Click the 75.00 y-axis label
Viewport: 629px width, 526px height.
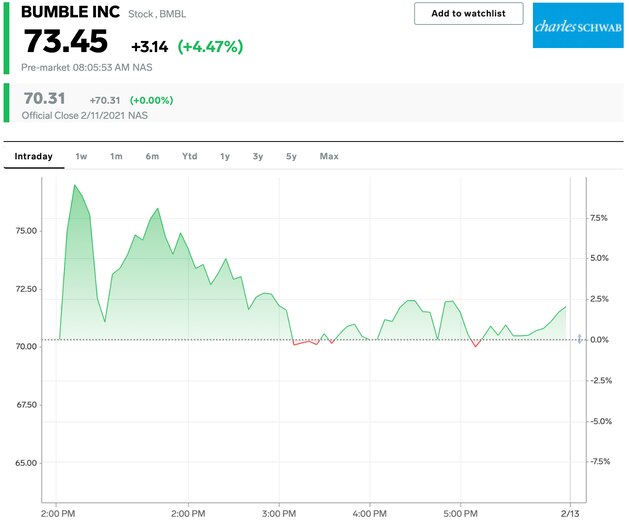pos(26,231)
